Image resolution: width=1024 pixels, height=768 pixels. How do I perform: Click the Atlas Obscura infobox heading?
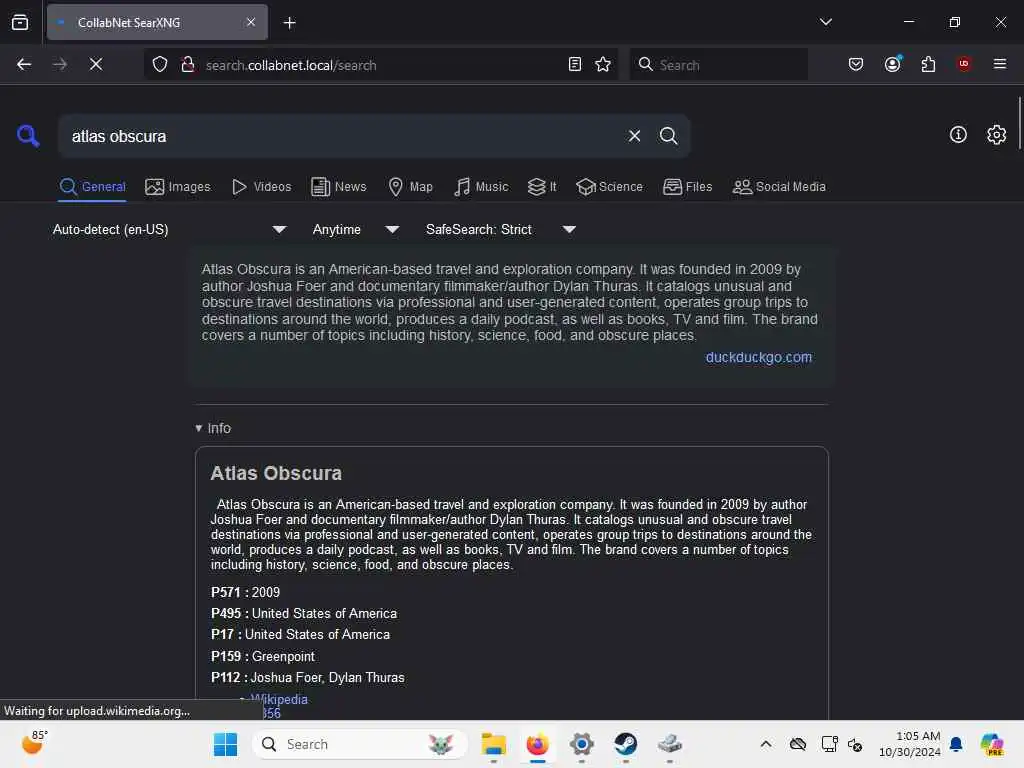tap(276, 473)
